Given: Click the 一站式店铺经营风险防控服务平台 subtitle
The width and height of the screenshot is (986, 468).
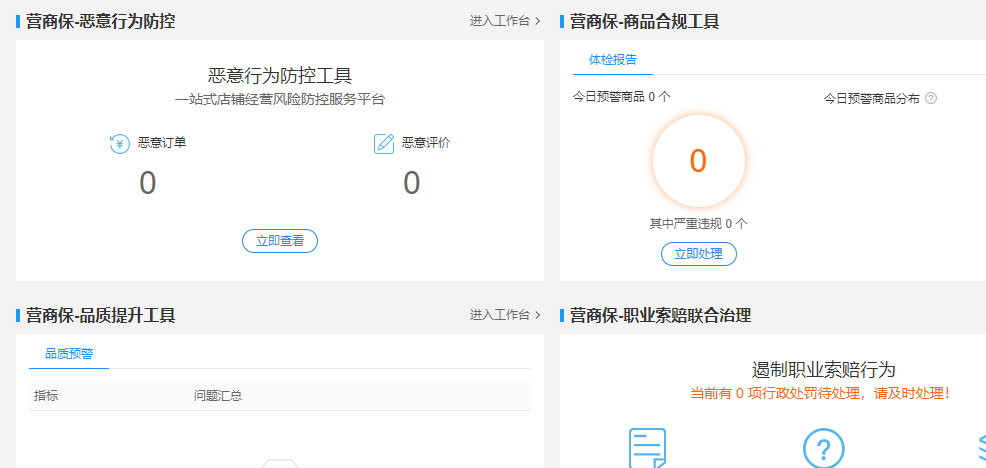Looking at the screenshot, I should click(x=280, y=99).
